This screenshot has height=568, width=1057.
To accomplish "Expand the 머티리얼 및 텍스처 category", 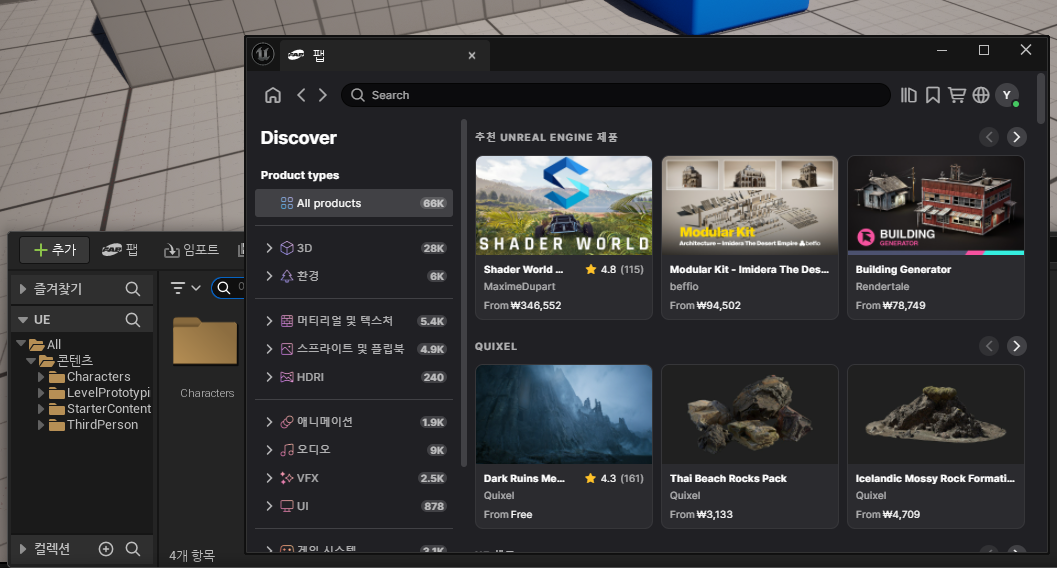I will click(x=269, y=321).
